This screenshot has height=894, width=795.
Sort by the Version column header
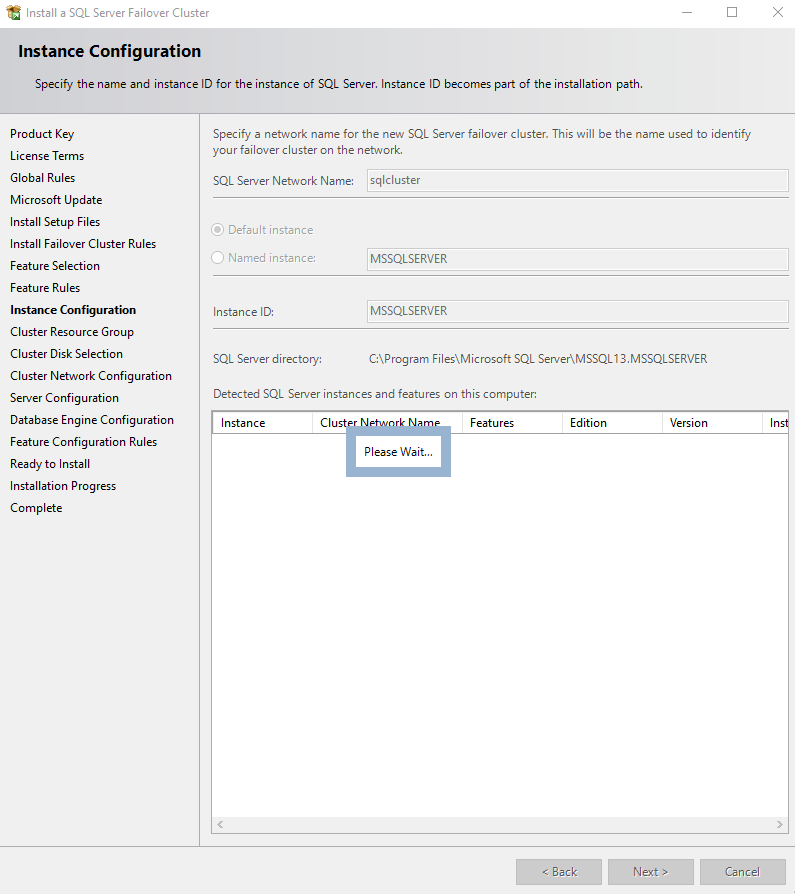(x=712, y=423)
